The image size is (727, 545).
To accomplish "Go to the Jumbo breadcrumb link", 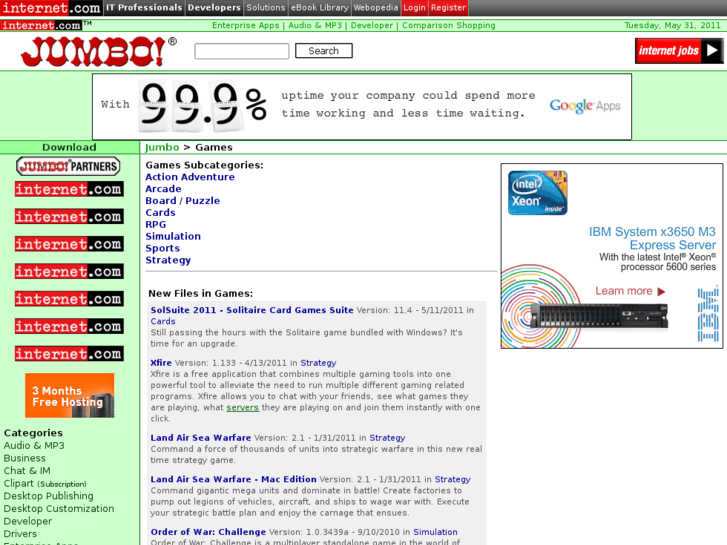I will click(x=162, y=147).
